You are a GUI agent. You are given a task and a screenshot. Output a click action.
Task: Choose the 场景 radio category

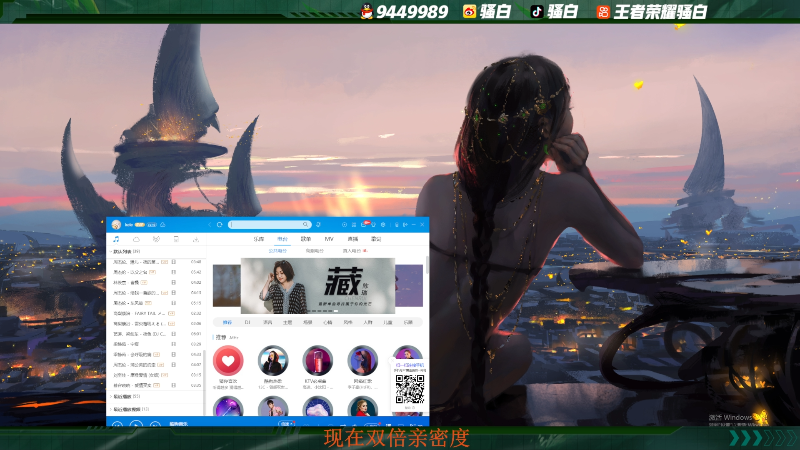308,322
